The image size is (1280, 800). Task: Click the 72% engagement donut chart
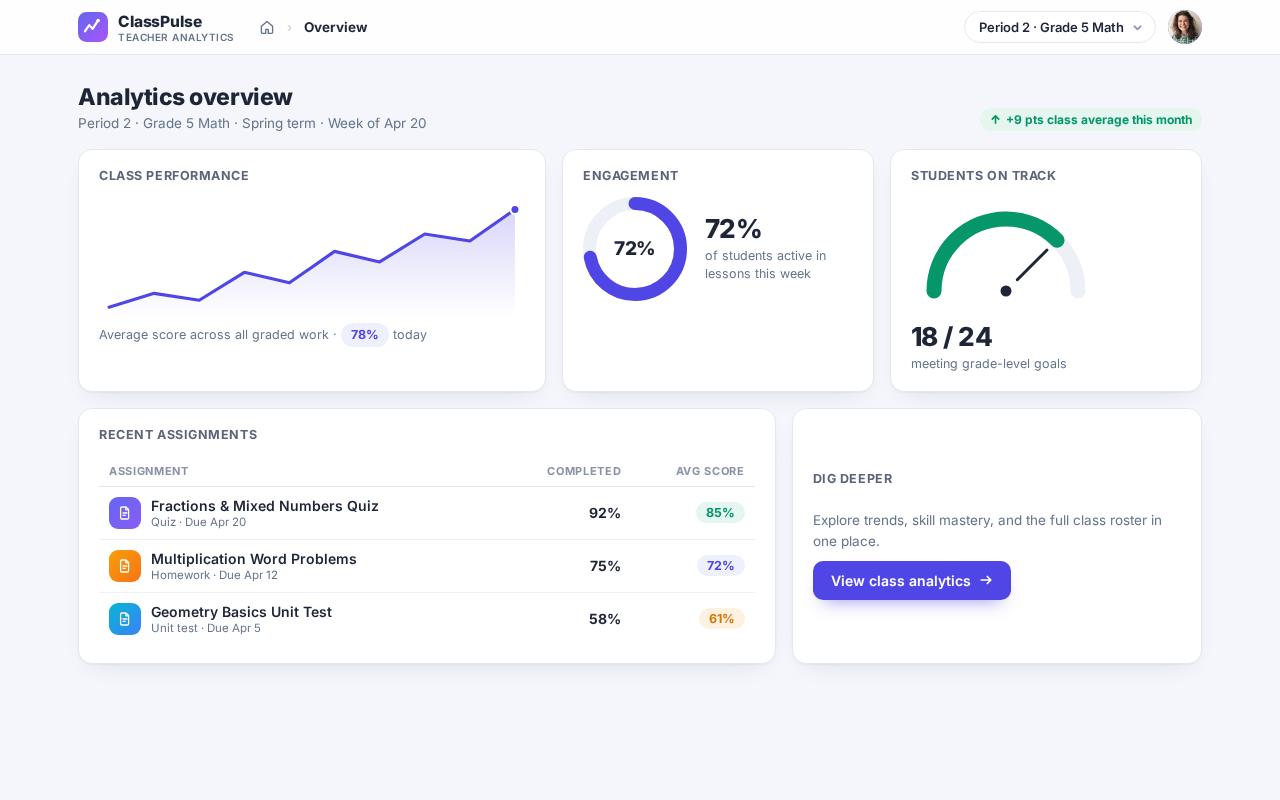pyautogui.click(x=635, y=249)
